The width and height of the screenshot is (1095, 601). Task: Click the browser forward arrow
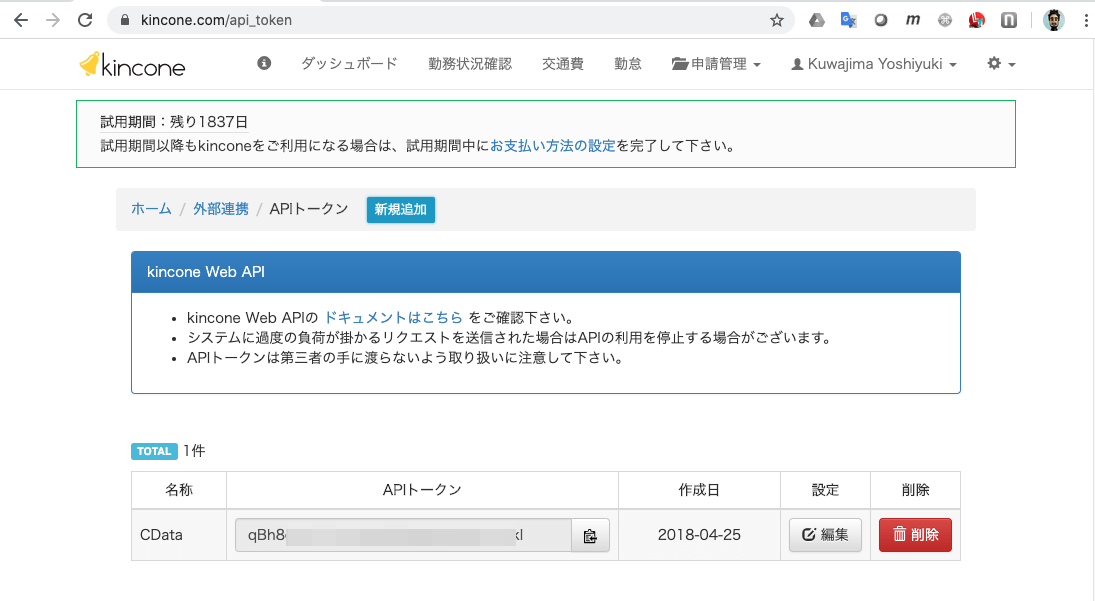coord(53,20)
